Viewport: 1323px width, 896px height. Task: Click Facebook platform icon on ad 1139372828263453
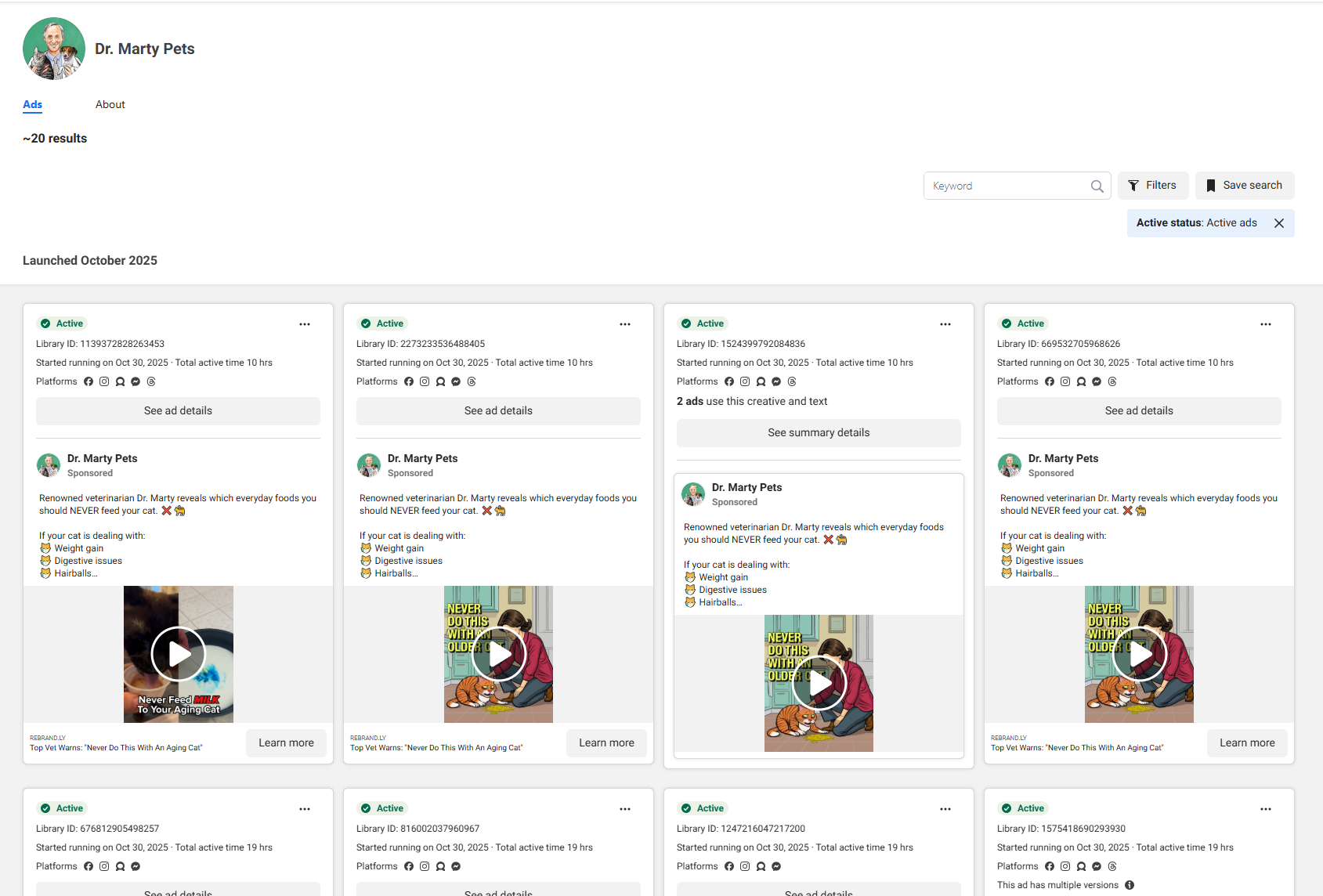pos(89,382)
